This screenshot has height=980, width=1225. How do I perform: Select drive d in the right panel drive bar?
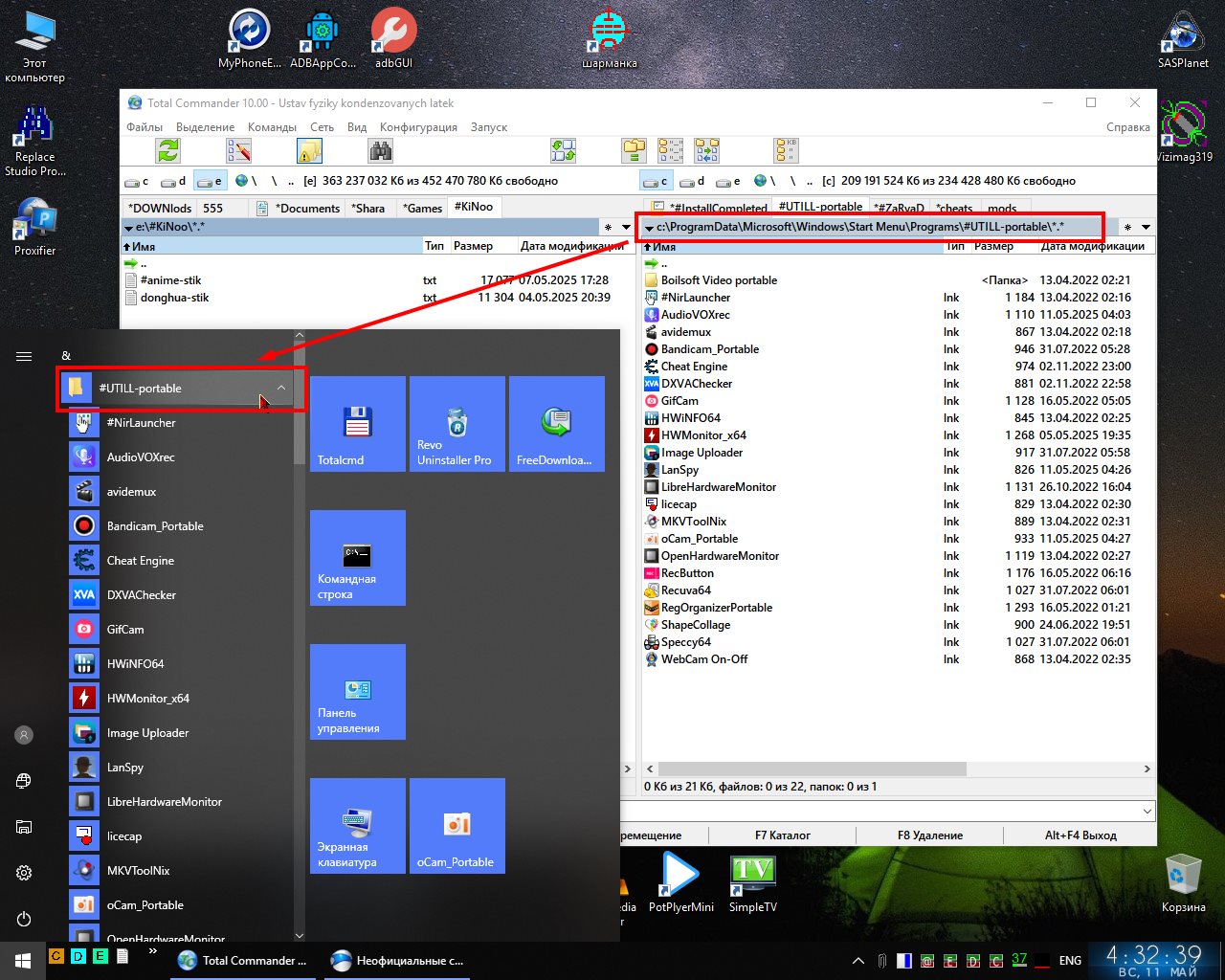[692, 181]
